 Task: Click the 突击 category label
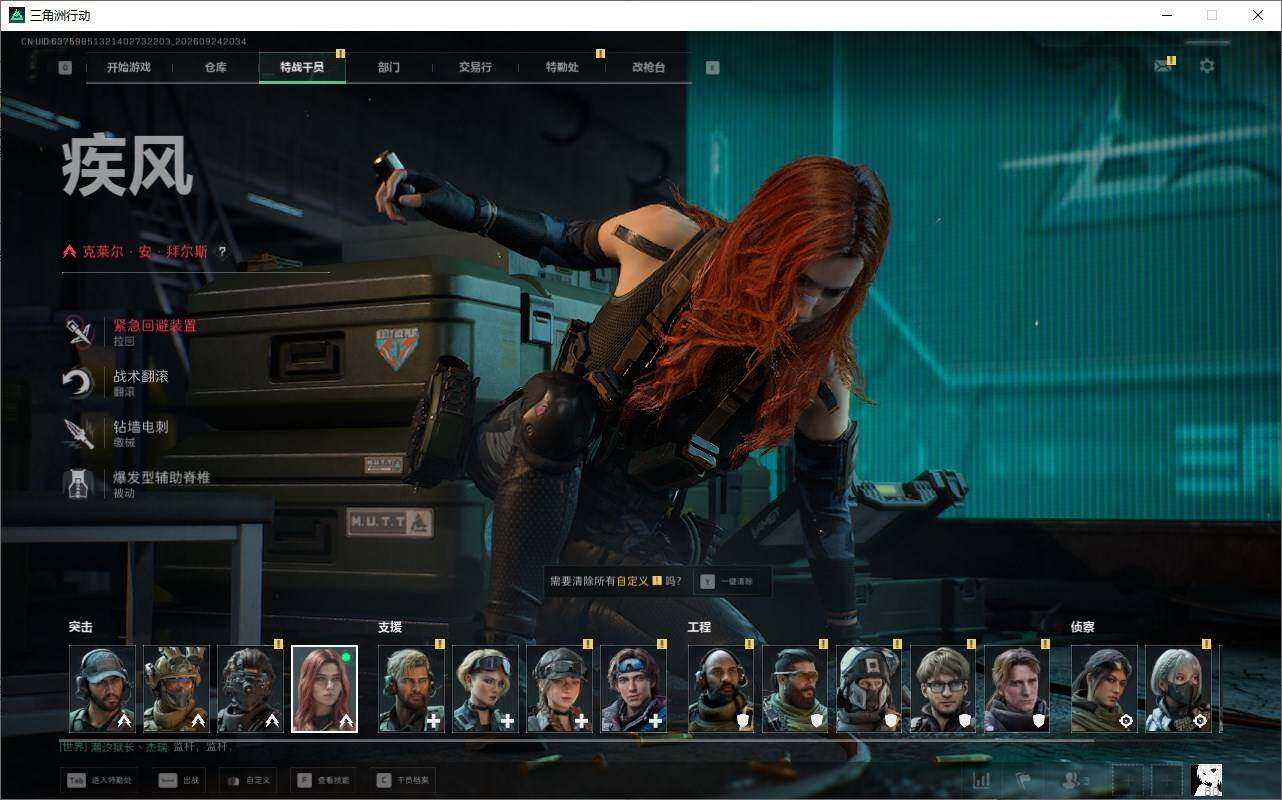coord(80,627)
